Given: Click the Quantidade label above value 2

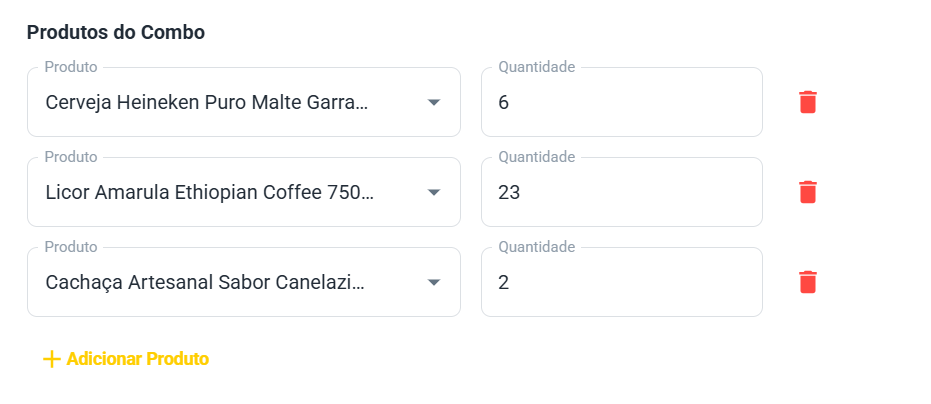Looking at the screenshot, I should (x=537, y=247).
